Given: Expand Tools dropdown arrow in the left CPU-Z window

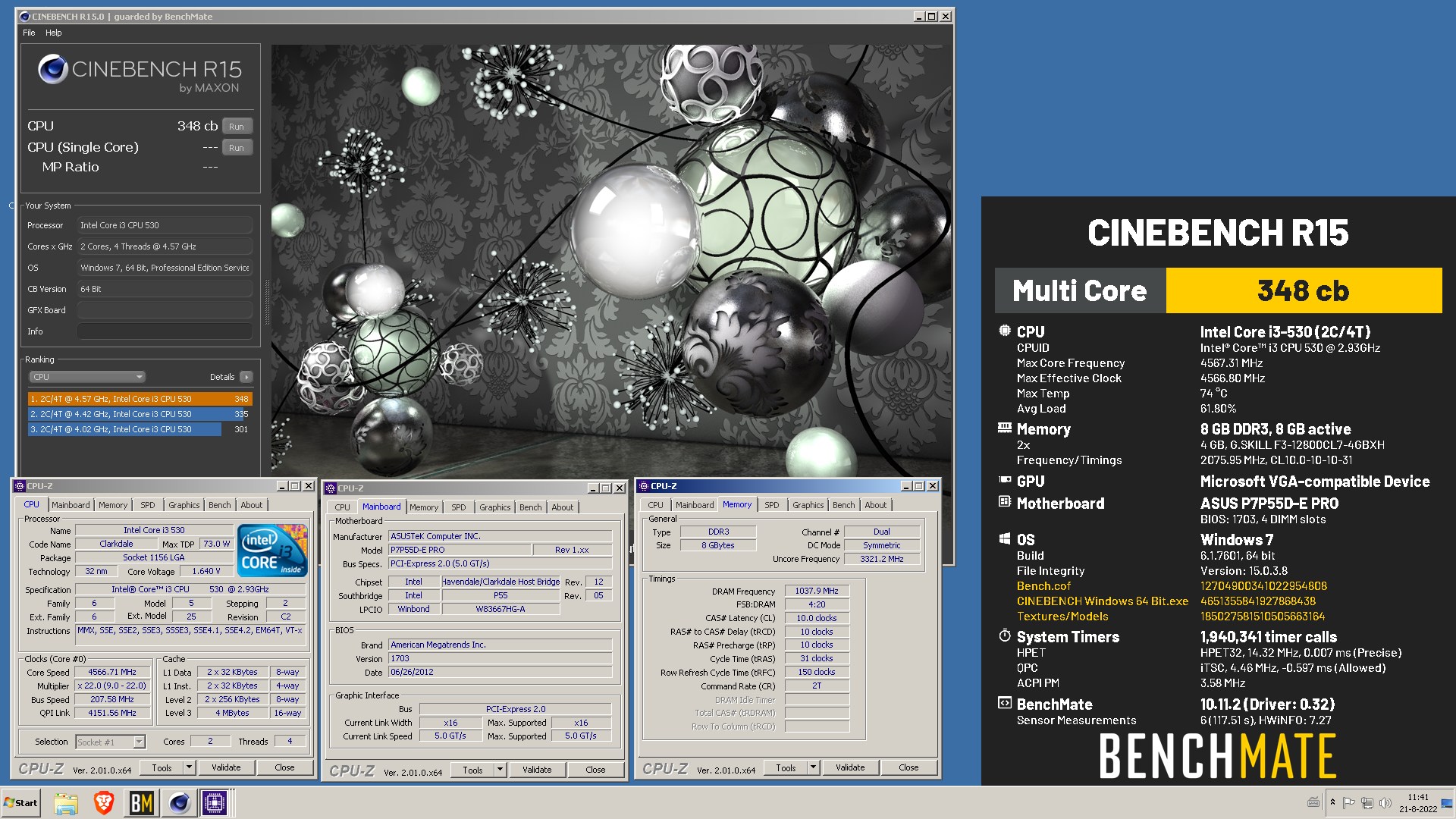Looking at the screenshot, I should (190, 767).
